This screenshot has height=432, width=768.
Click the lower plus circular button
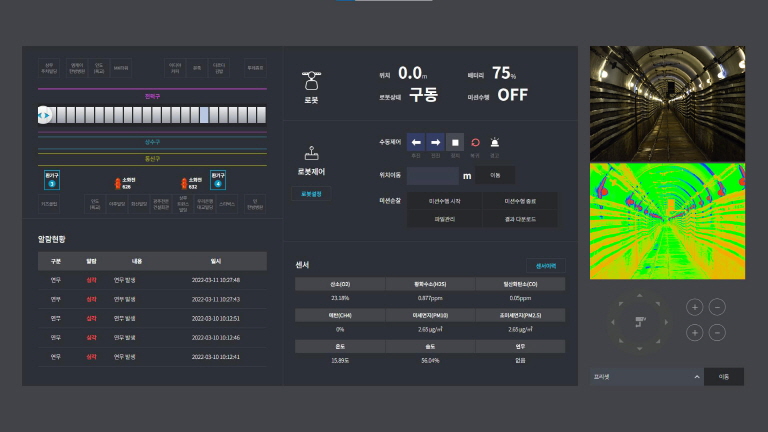pyautogui.click(x=695, y=332)
